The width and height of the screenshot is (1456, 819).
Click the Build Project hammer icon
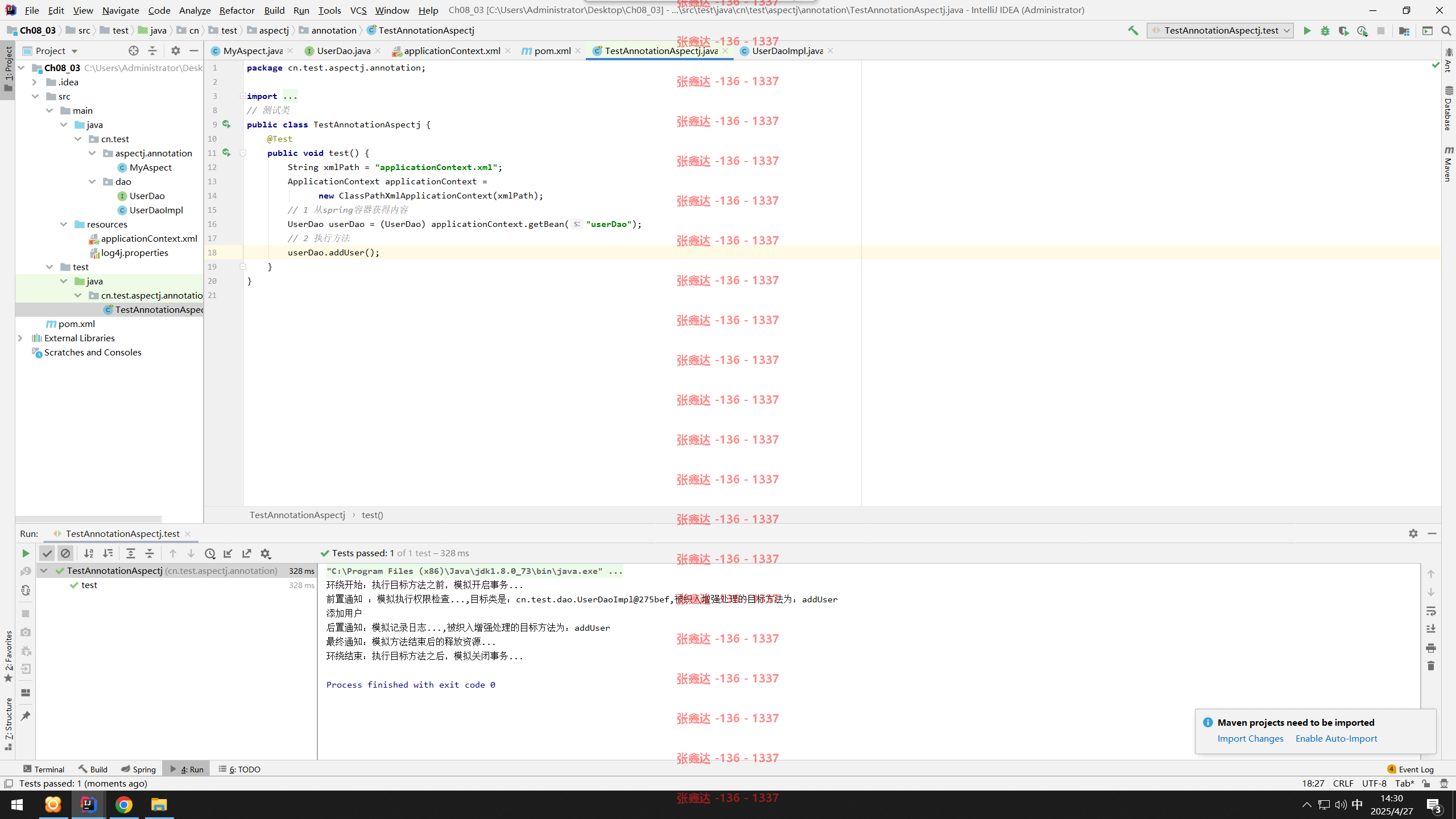point(1133,31)
